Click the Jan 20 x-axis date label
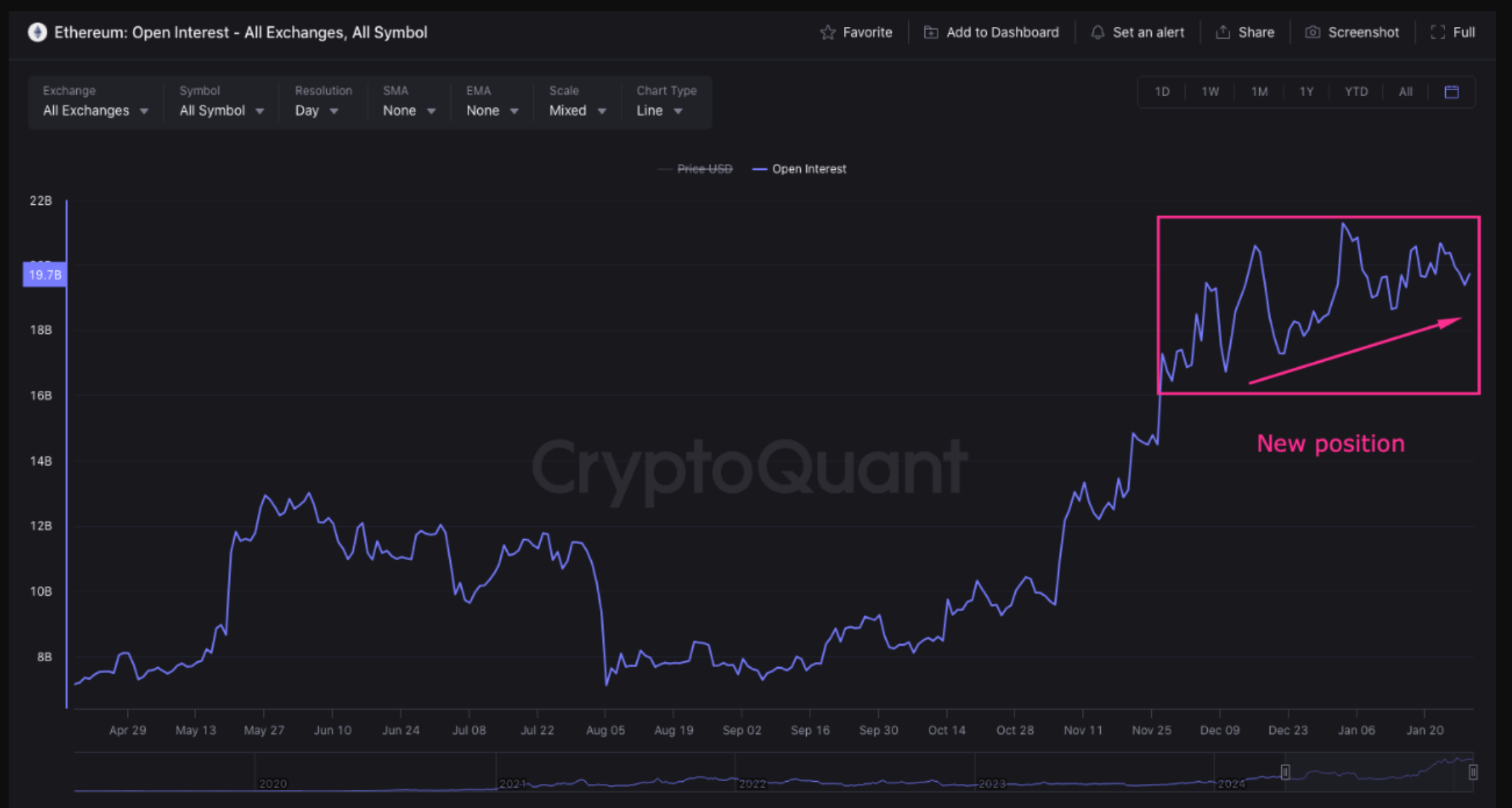This screenshot has height=808, width=1512. pyautogui.click(x=1426, y=730)
